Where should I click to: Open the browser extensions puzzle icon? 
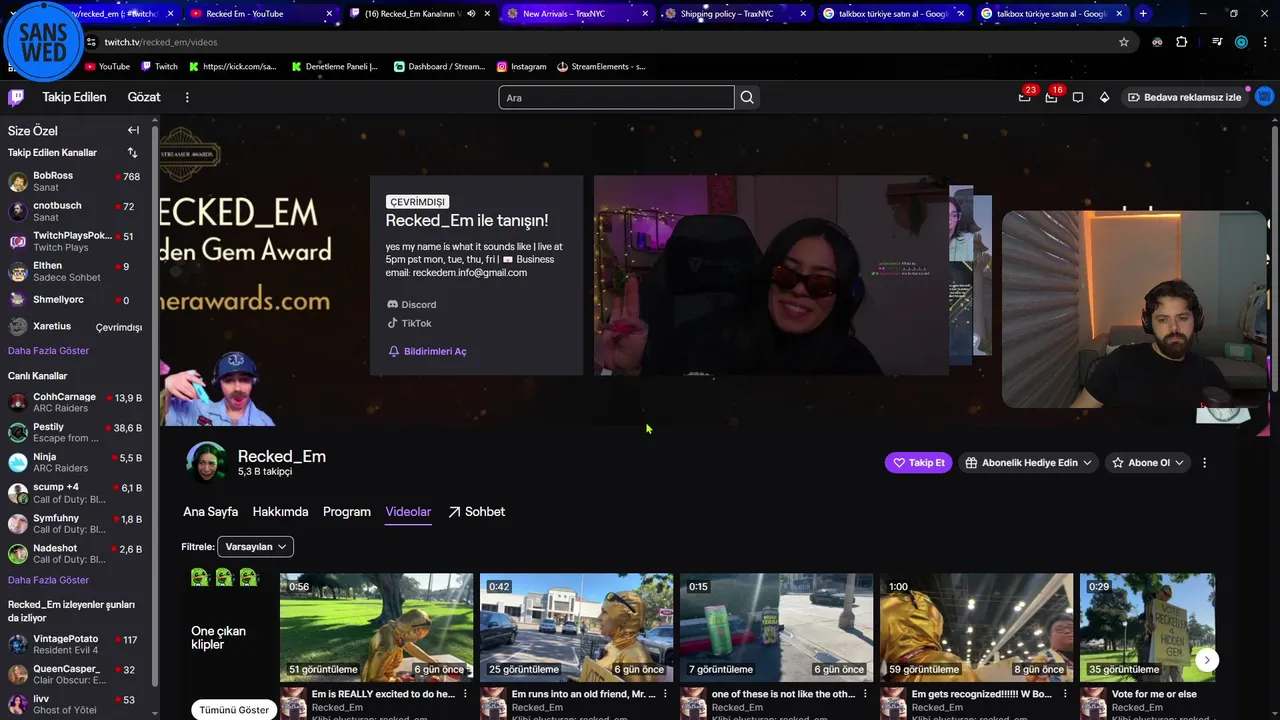click(x=1182, y=42)
